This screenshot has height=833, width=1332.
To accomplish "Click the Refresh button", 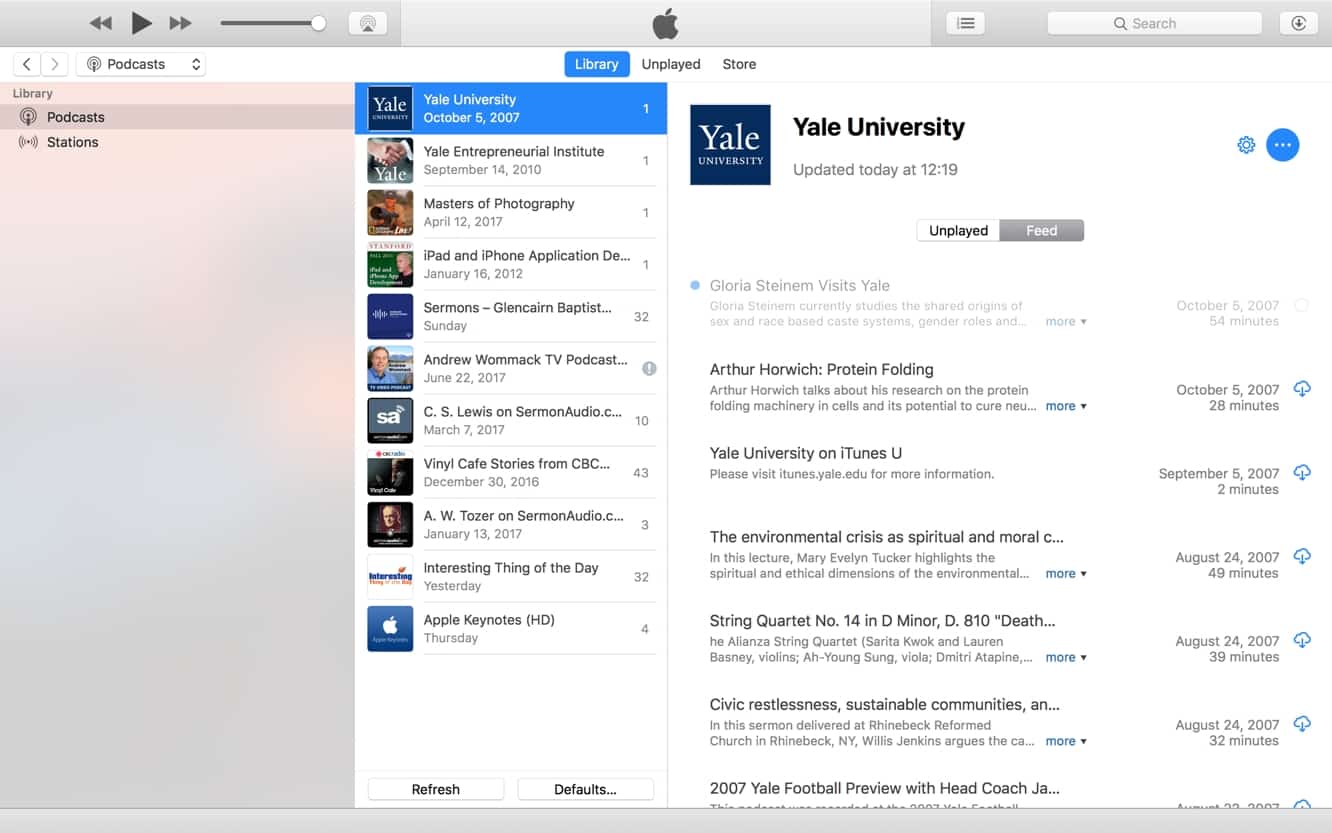I will tap(436, 789).
